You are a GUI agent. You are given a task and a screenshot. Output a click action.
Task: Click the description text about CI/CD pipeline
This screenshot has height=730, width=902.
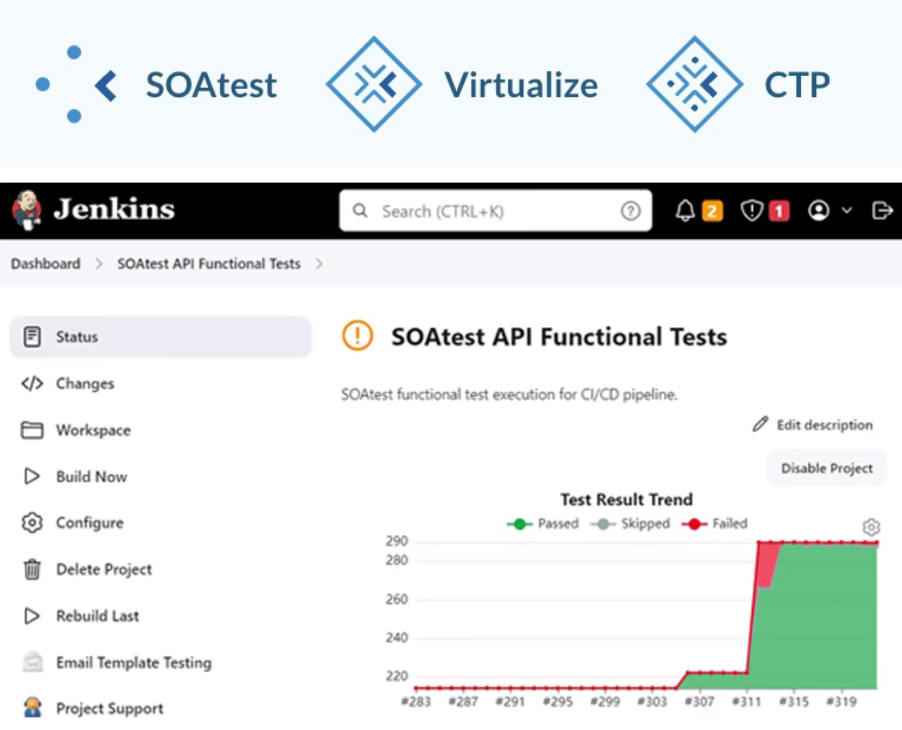509,395
